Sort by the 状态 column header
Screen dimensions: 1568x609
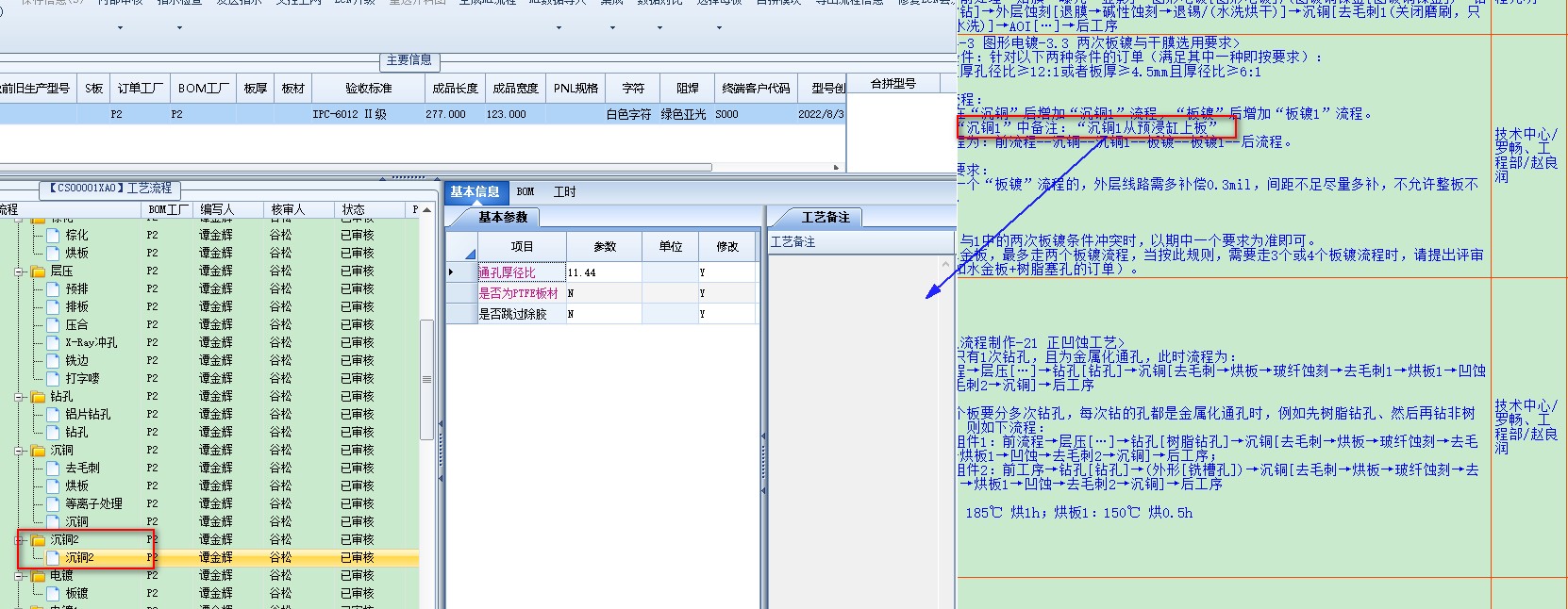pos(371,209)
